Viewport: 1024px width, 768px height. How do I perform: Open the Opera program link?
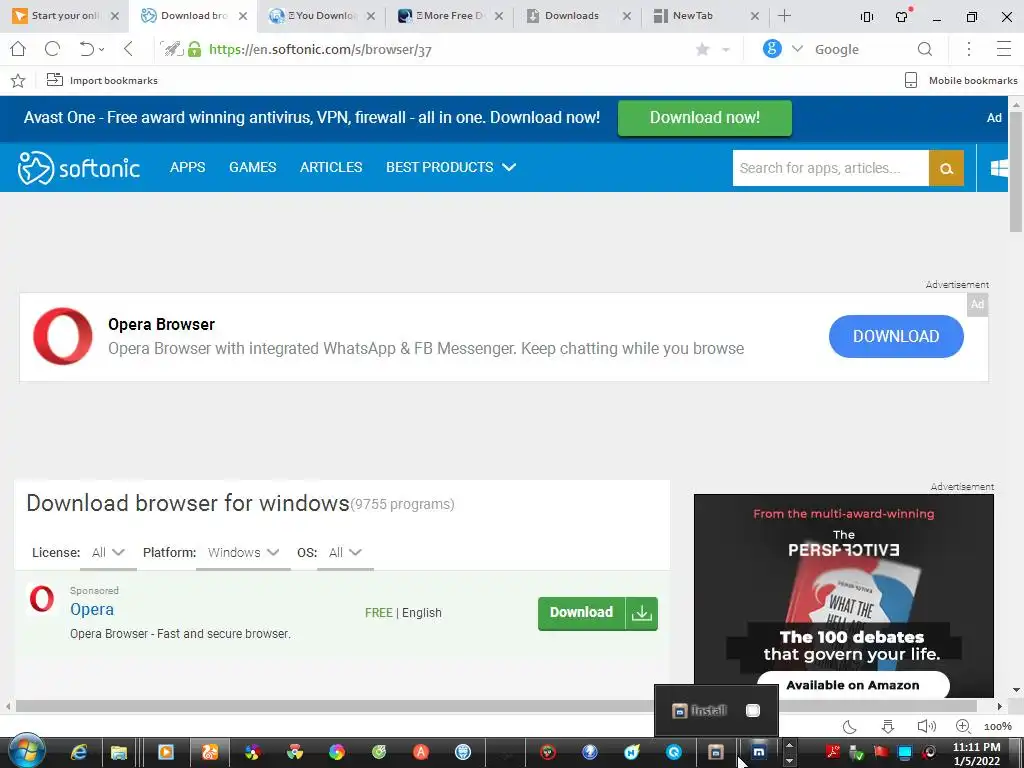point(92,609)
